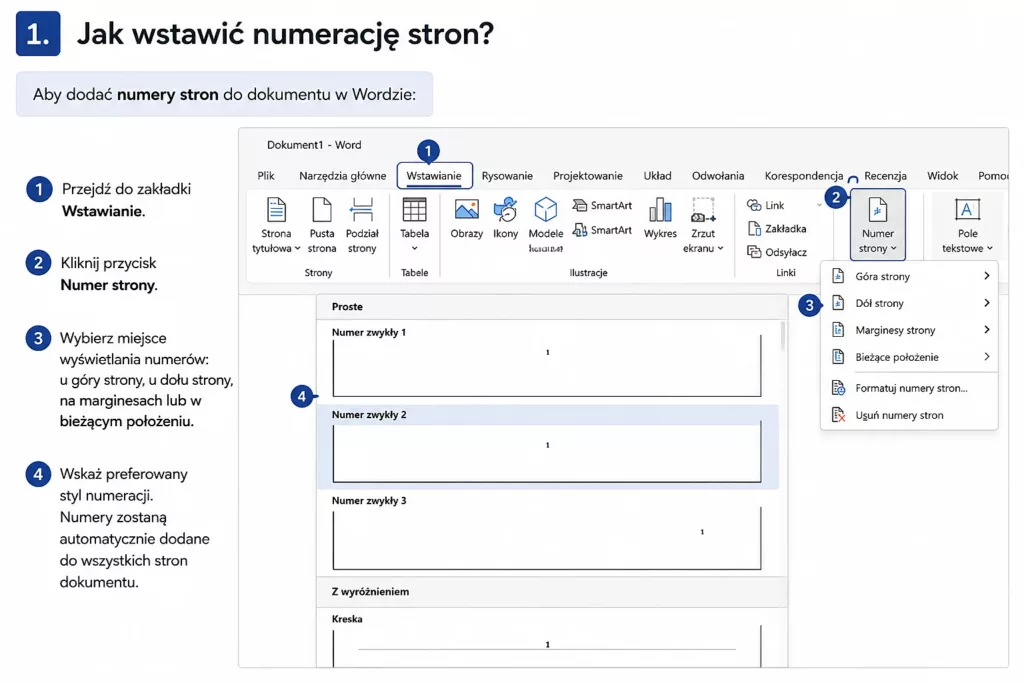This screenshot has height=683, width=1024.
Task: Open the Odwołania tab
Action: [x=718, y=176]
